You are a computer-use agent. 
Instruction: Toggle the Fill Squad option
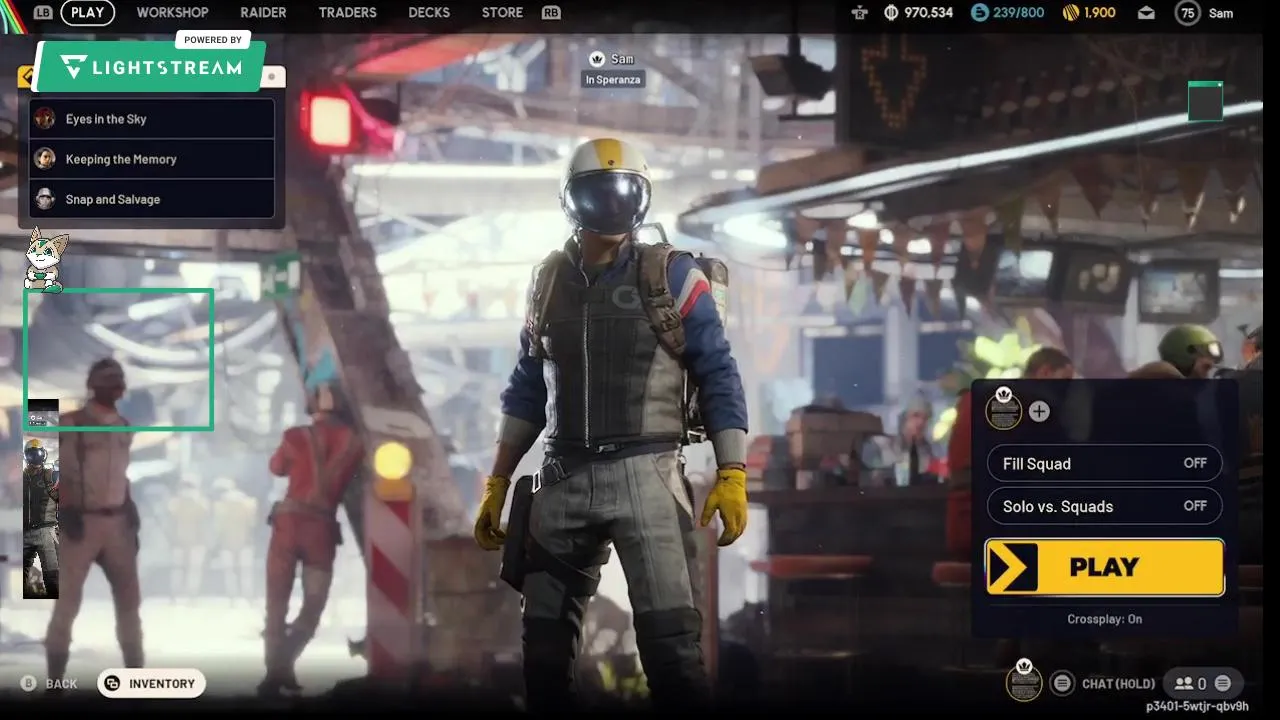pos(1104,464)
